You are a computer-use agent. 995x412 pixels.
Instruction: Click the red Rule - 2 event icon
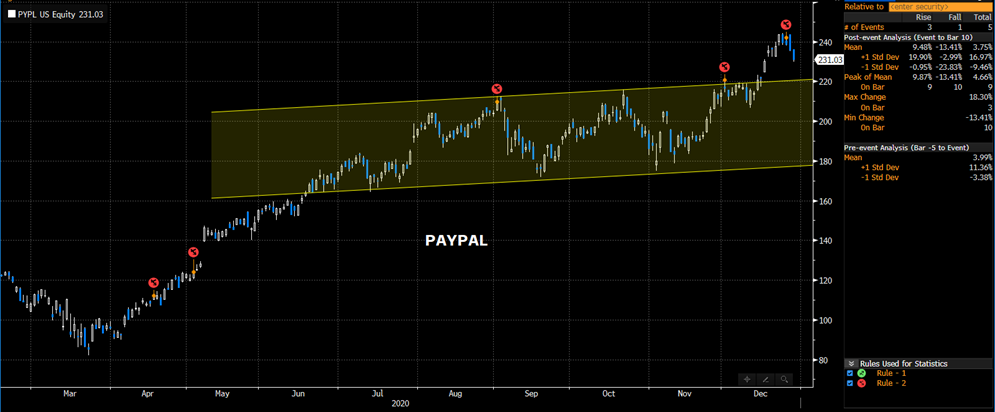861,383
